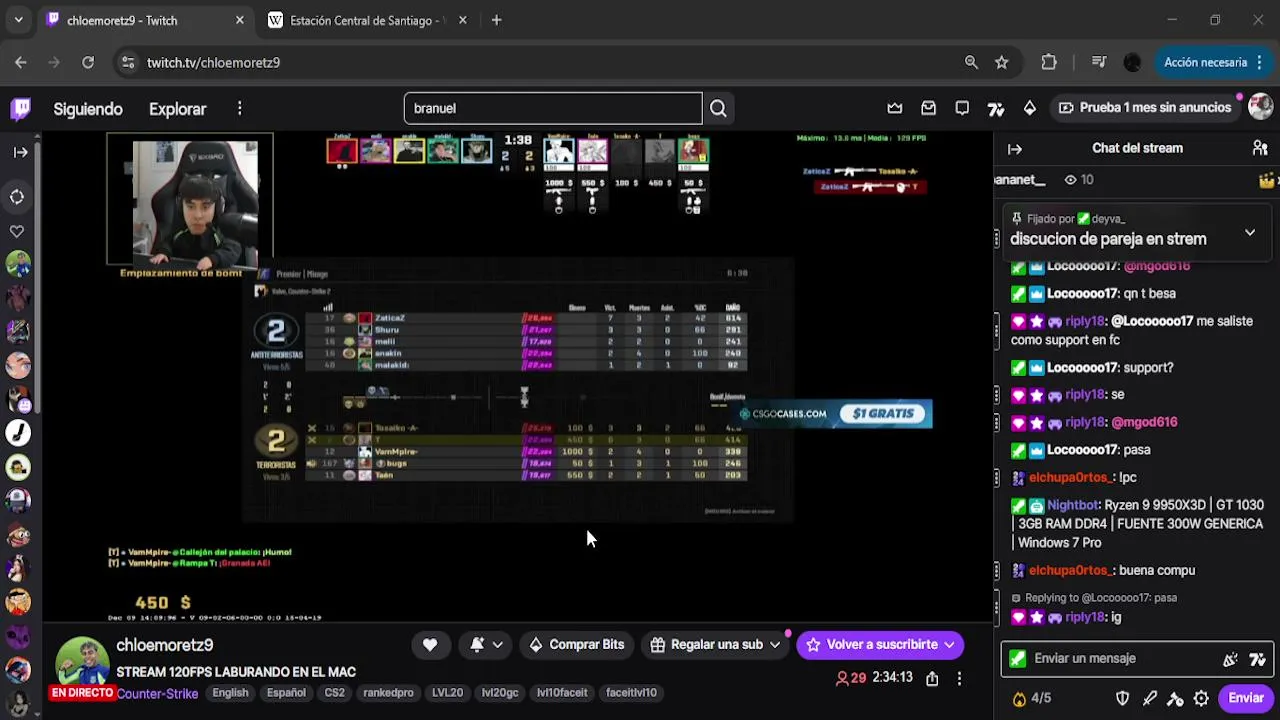Expand the 'Regalar una sub' dropdown arrow
Screen dimensions: 1280x720
point(774,645)
